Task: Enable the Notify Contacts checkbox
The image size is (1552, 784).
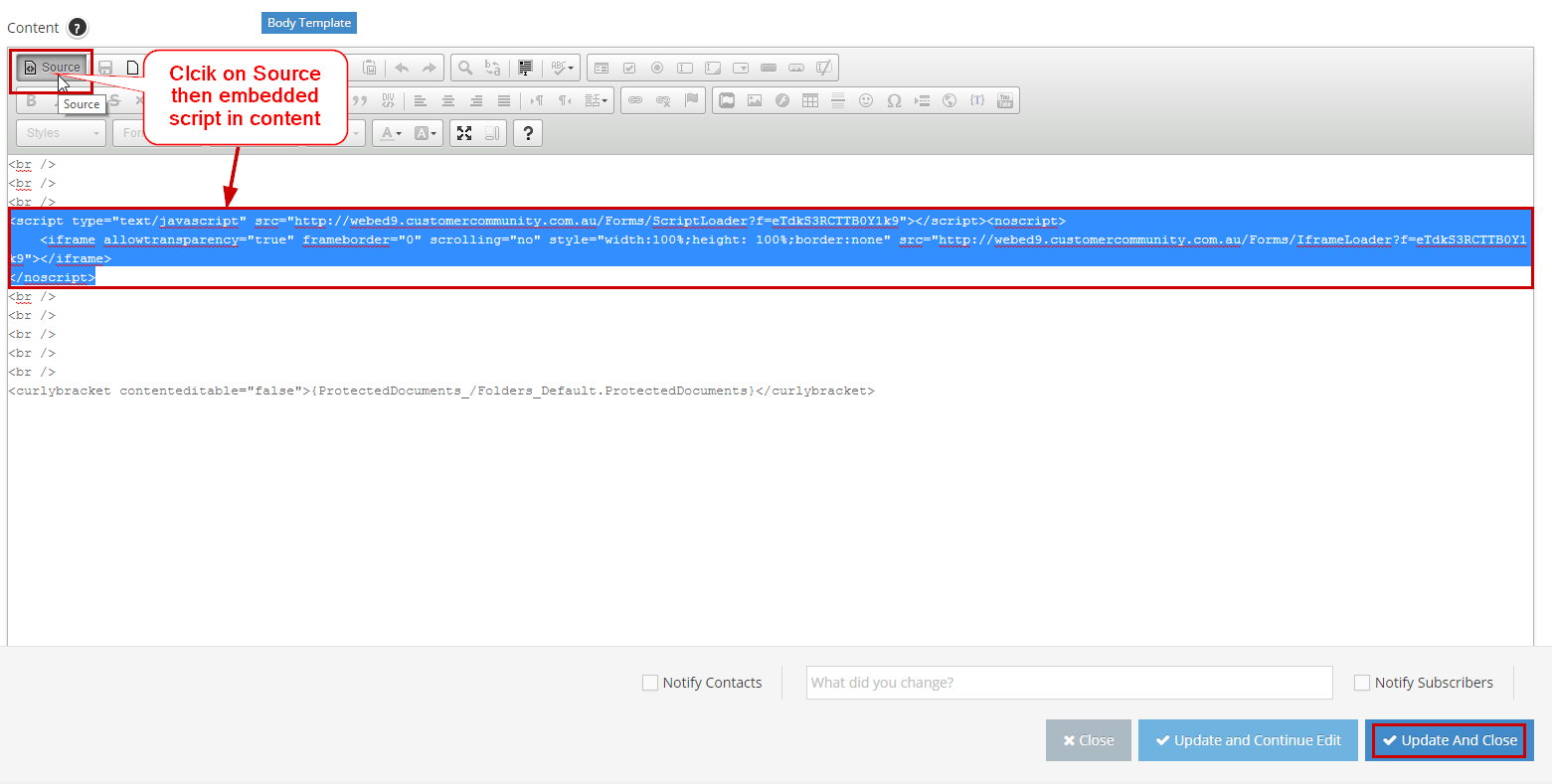Action: click(x=651, y=683)
